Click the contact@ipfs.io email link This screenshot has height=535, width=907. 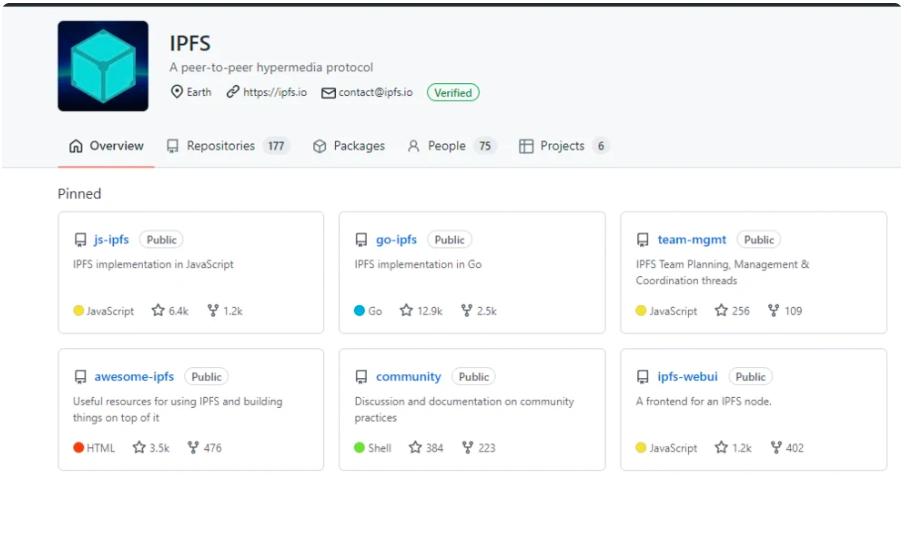[x=377, y=92]
